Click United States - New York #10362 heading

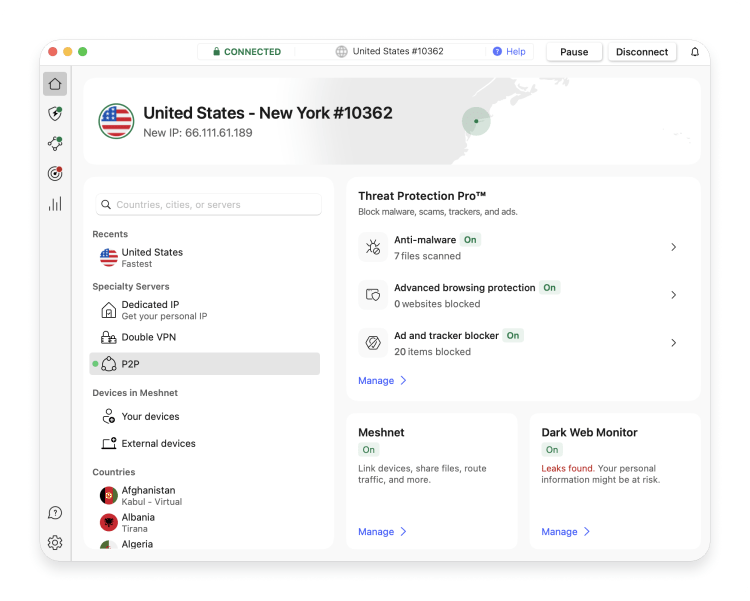268,113
